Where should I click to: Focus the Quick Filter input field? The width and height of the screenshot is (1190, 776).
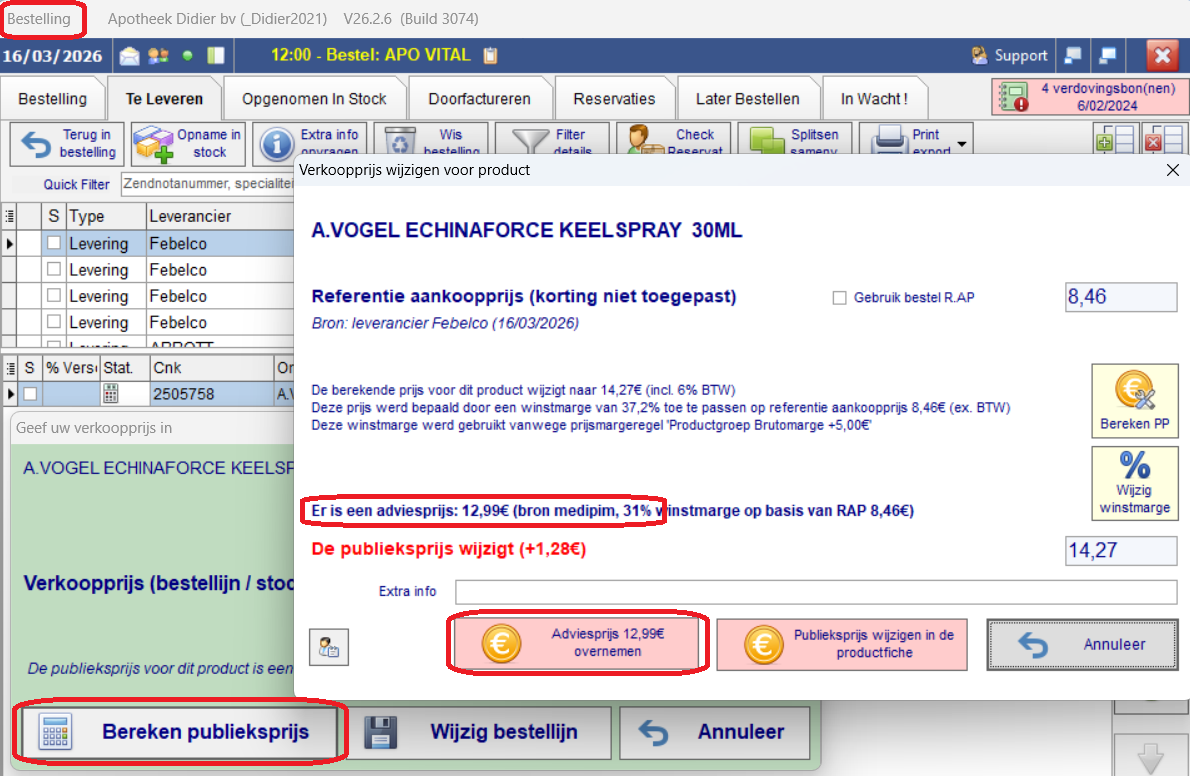[x=207, y=184]
